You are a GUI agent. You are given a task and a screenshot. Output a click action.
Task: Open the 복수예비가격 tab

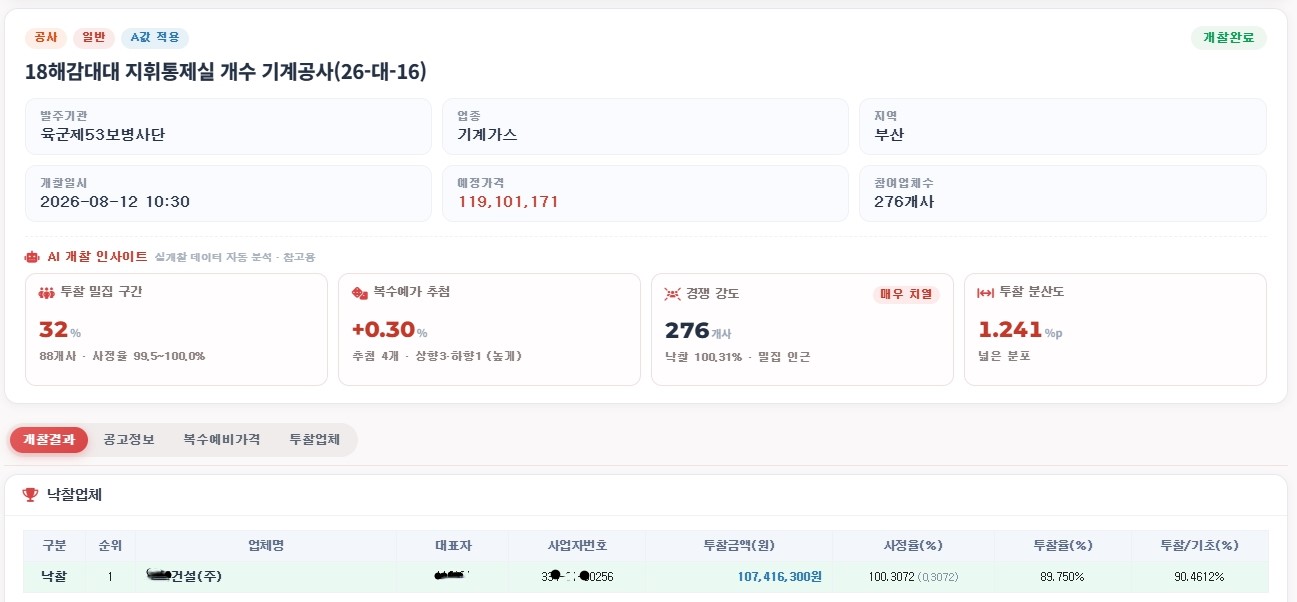(x=222, y=440)
